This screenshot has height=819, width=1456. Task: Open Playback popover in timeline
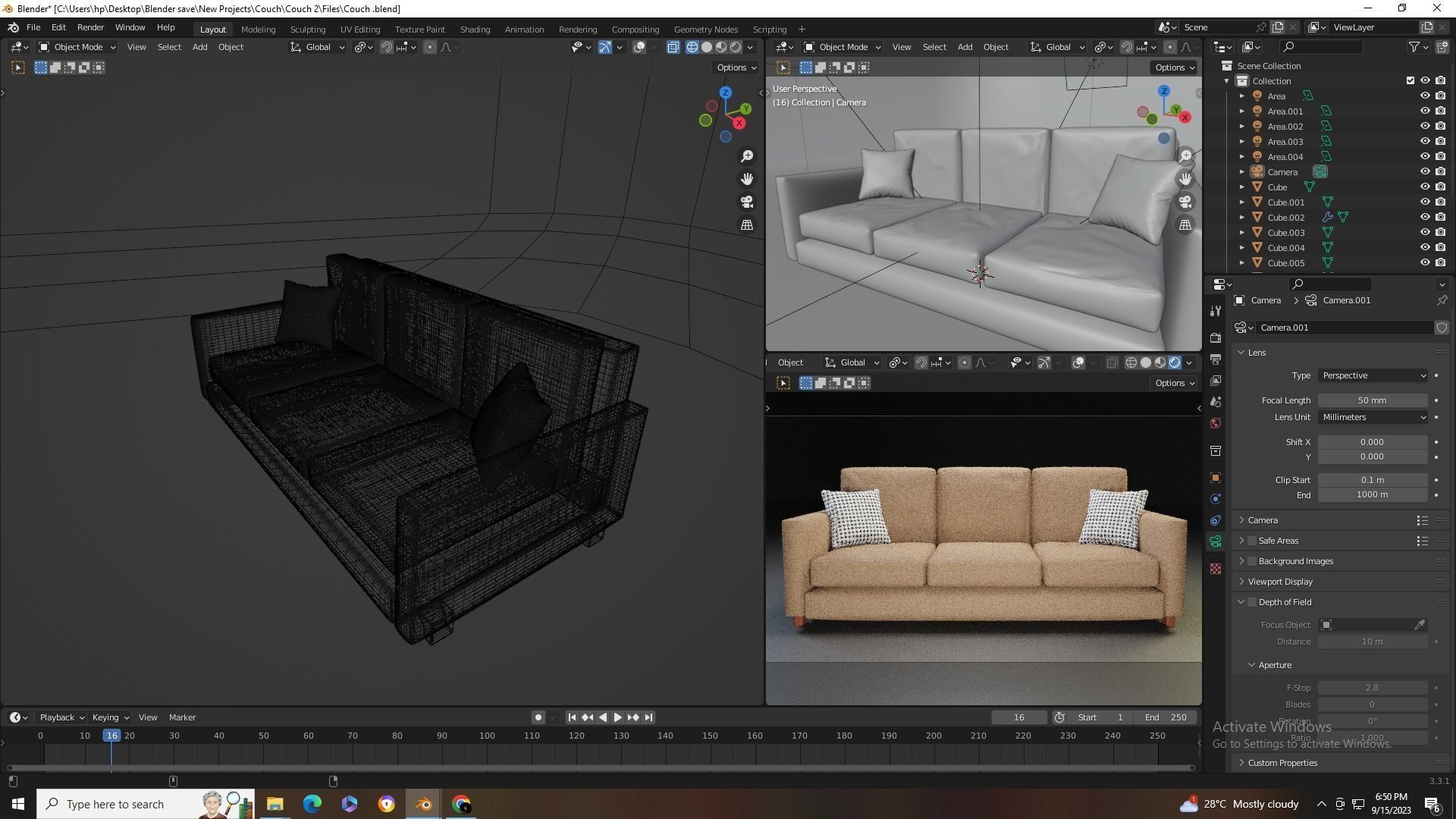[61, 717]
